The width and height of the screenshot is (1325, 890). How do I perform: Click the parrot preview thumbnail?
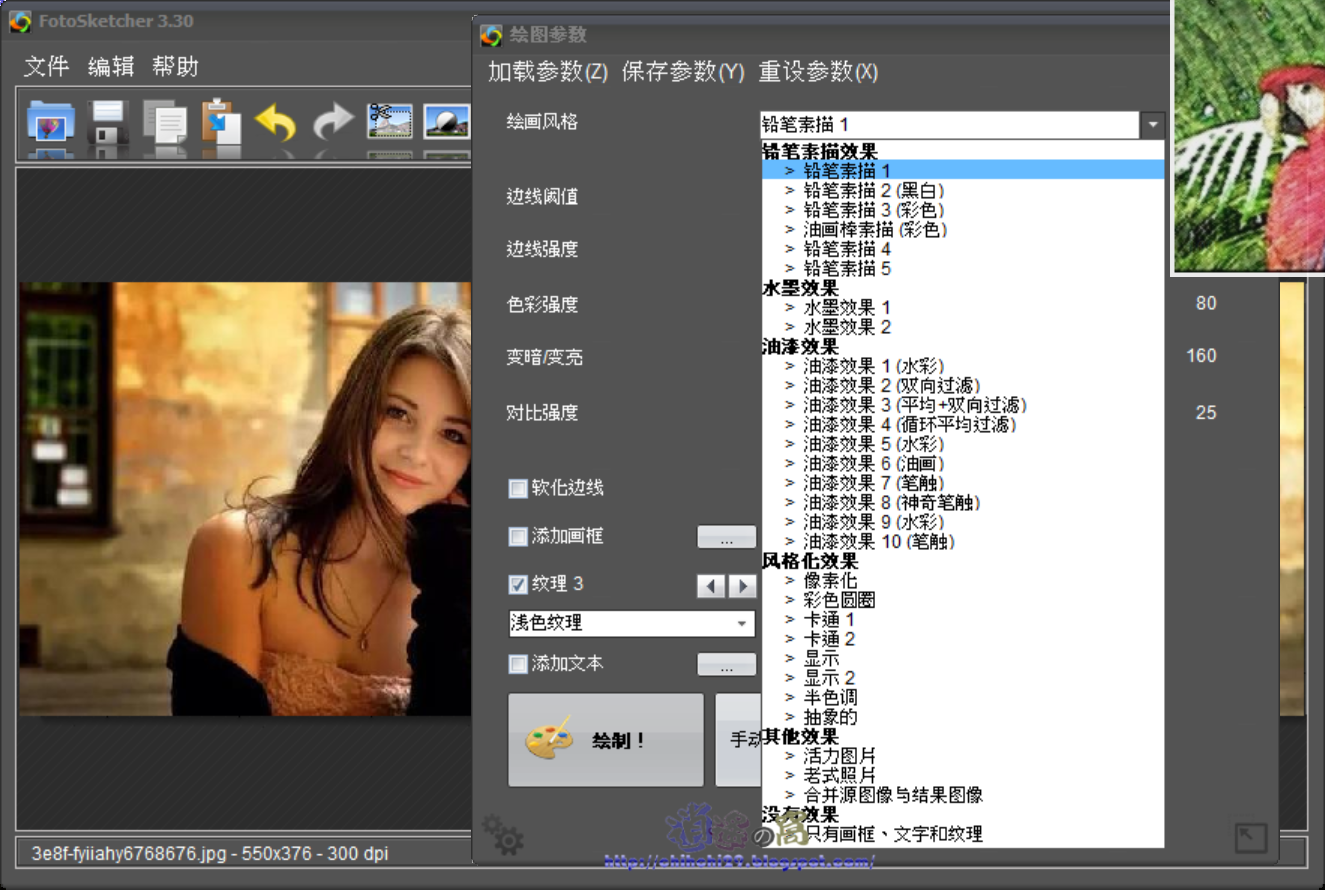click(1248, 137)
